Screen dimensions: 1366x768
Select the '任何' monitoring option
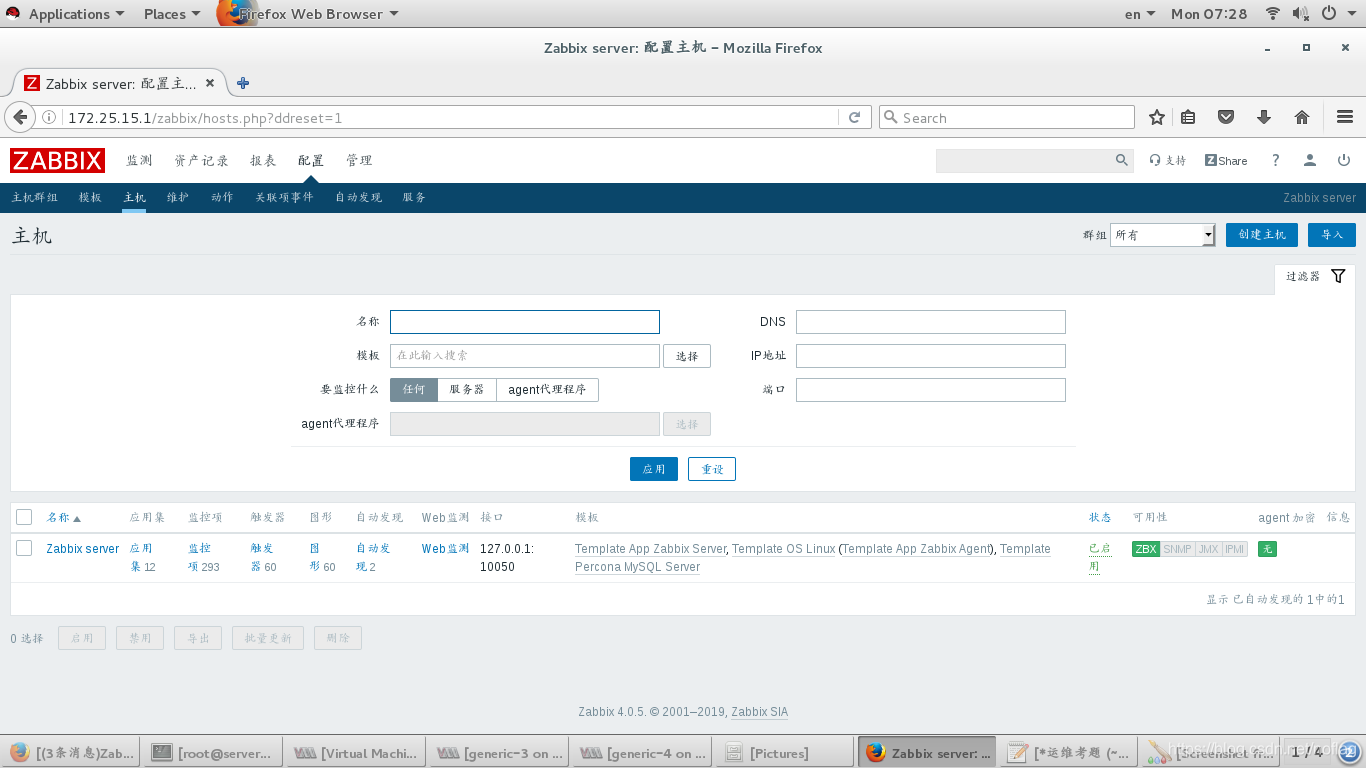[414, 390]
